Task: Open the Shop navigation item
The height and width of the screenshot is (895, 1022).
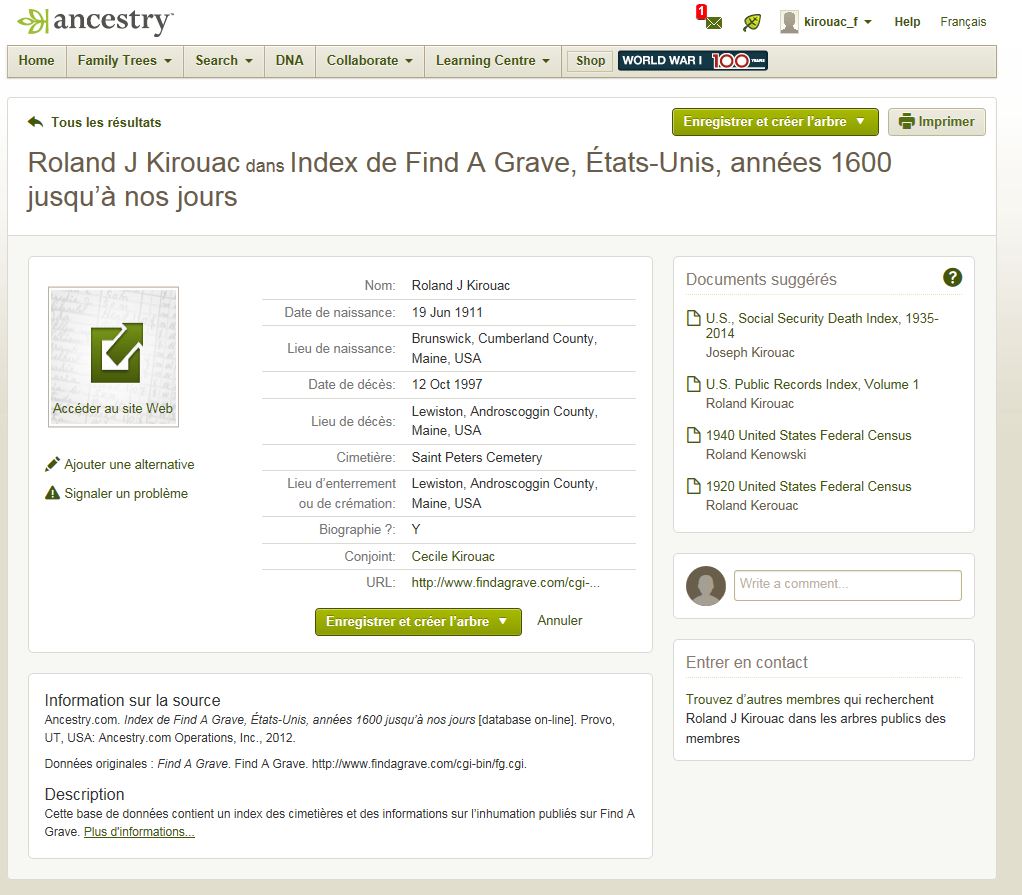Action: [x=591, y=61]
